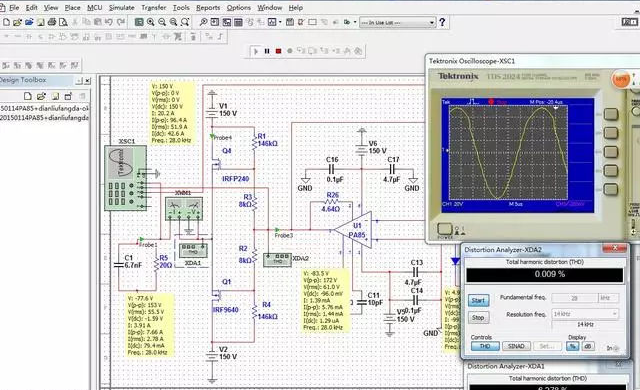Click Start button in Distortion Analyzer-XDA2

(x=478, y=301)
